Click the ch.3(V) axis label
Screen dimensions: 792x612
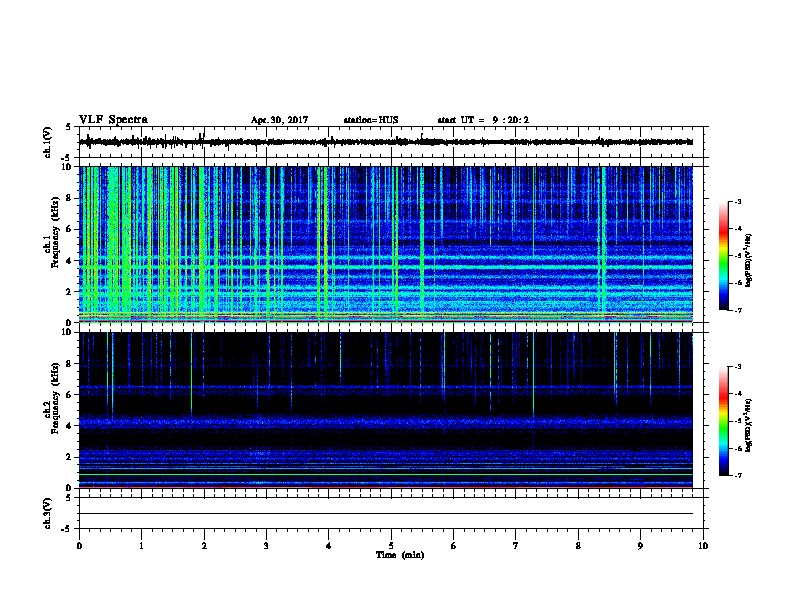(x=47, y=514)
